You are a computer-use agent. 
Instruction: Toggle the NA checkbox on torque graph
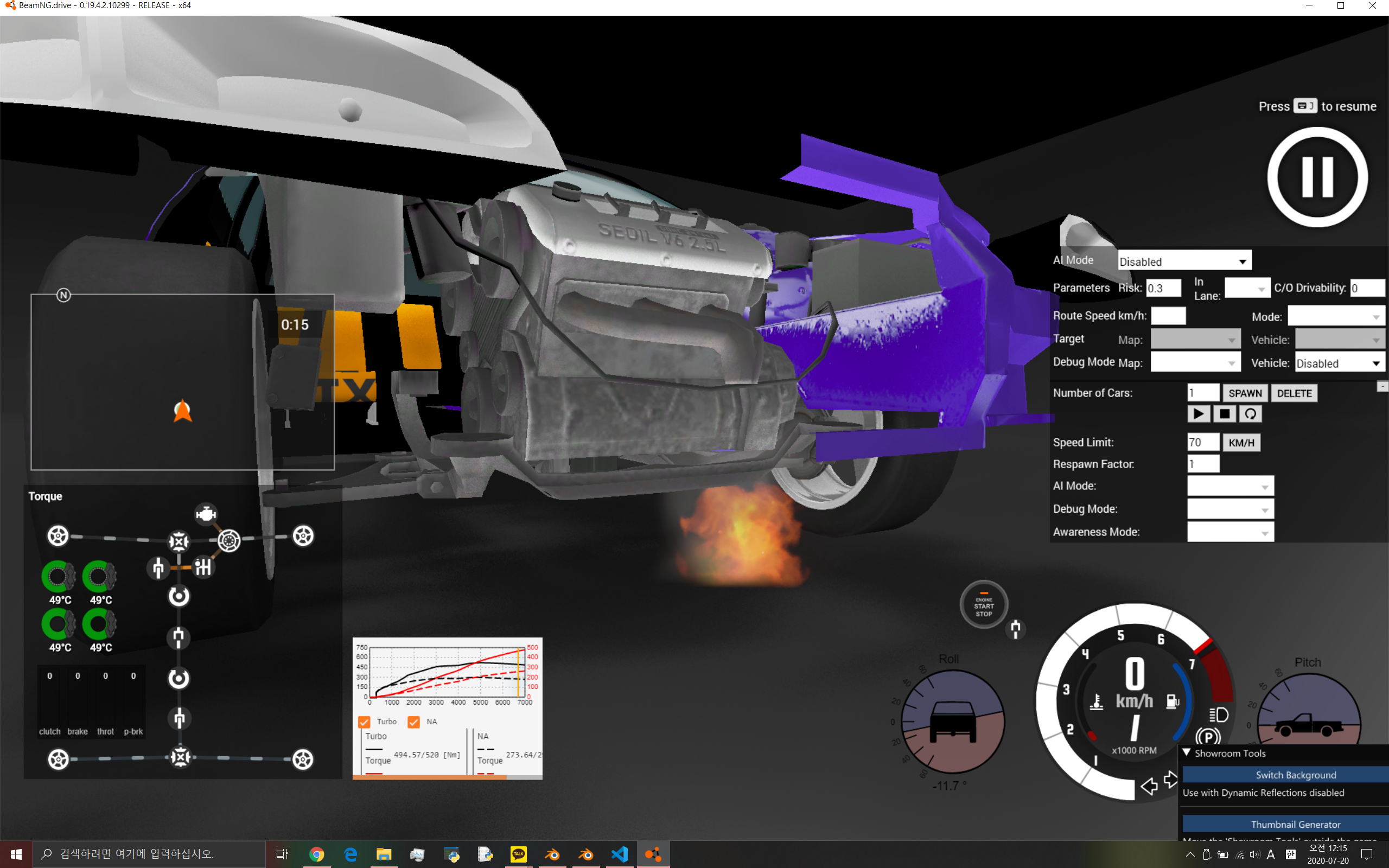[414, 722]
